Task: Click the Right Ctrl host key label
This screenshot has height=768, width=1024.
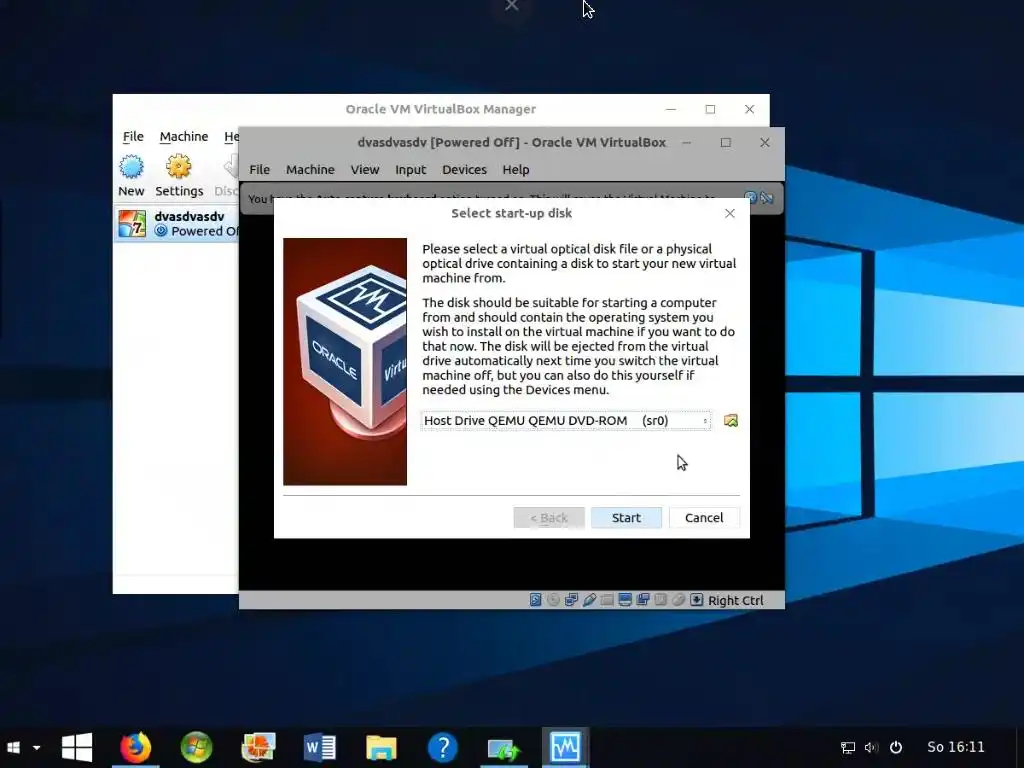Action: (x=735, y=600)
